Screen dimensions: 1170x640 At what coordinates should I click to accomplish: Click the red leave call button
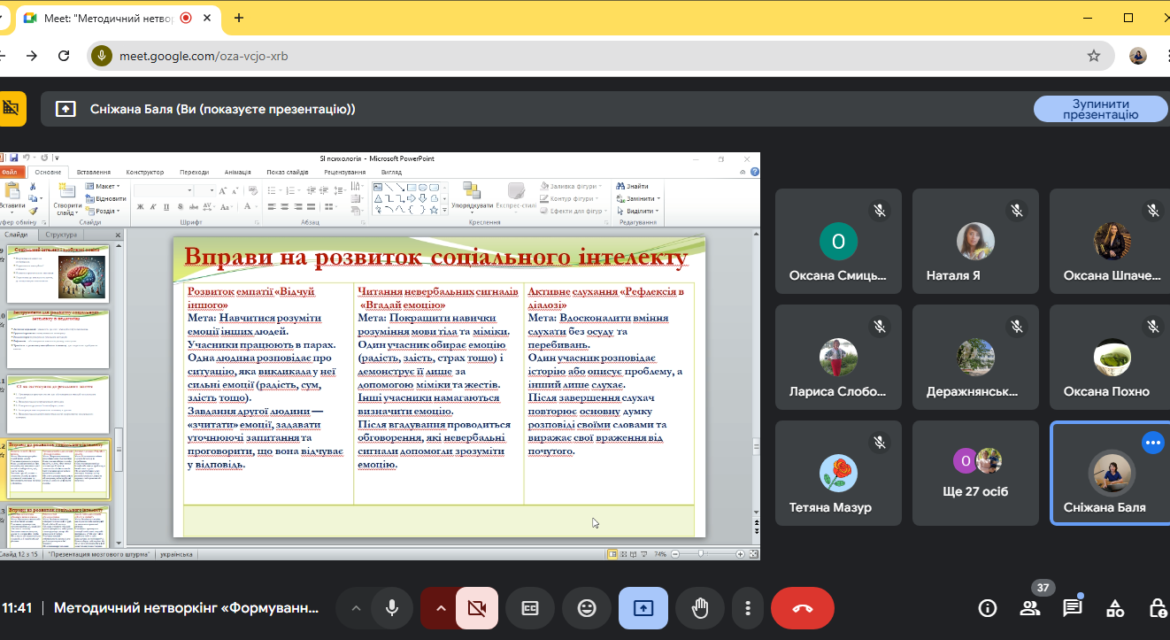click(x=802, y=609)
